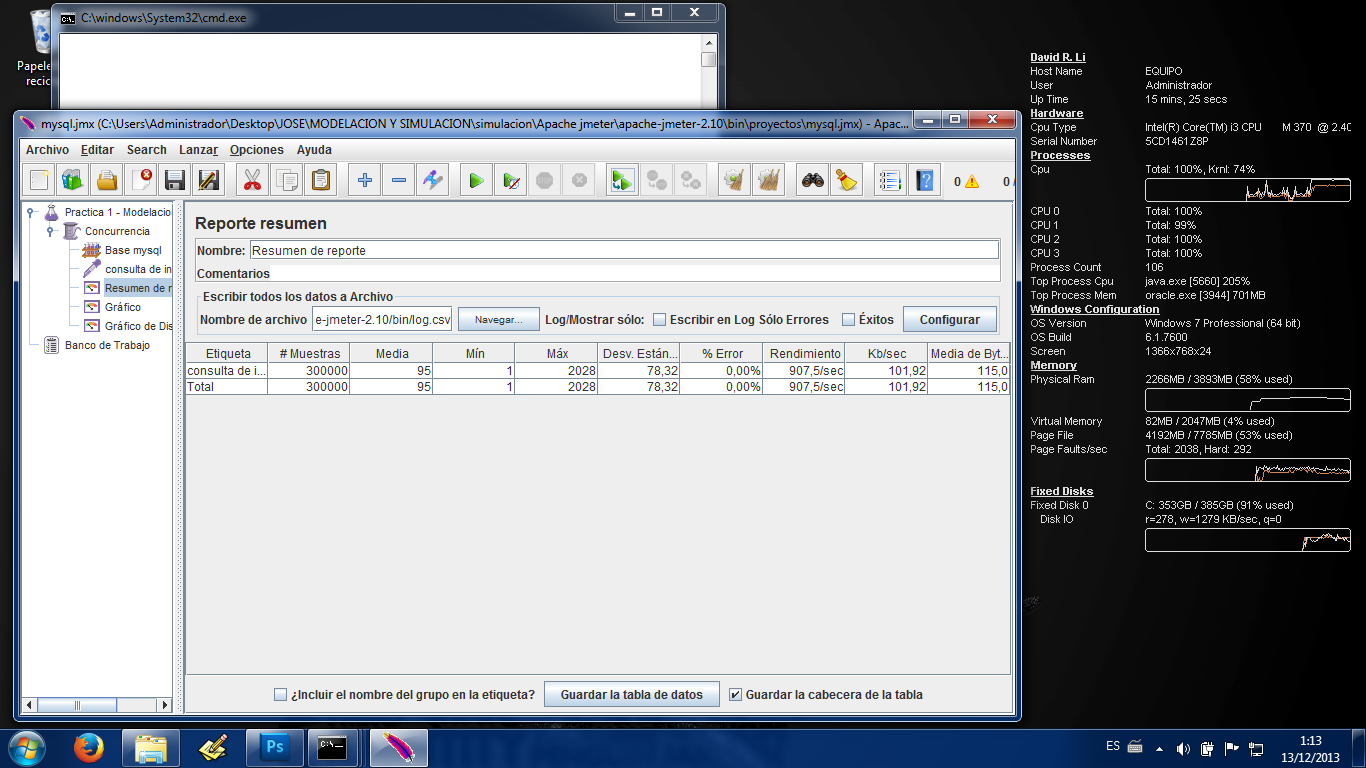Click the # Muestras column header
Image resolution: width=1366 pixels, height=768 pixels.
(x=309, y=354)
